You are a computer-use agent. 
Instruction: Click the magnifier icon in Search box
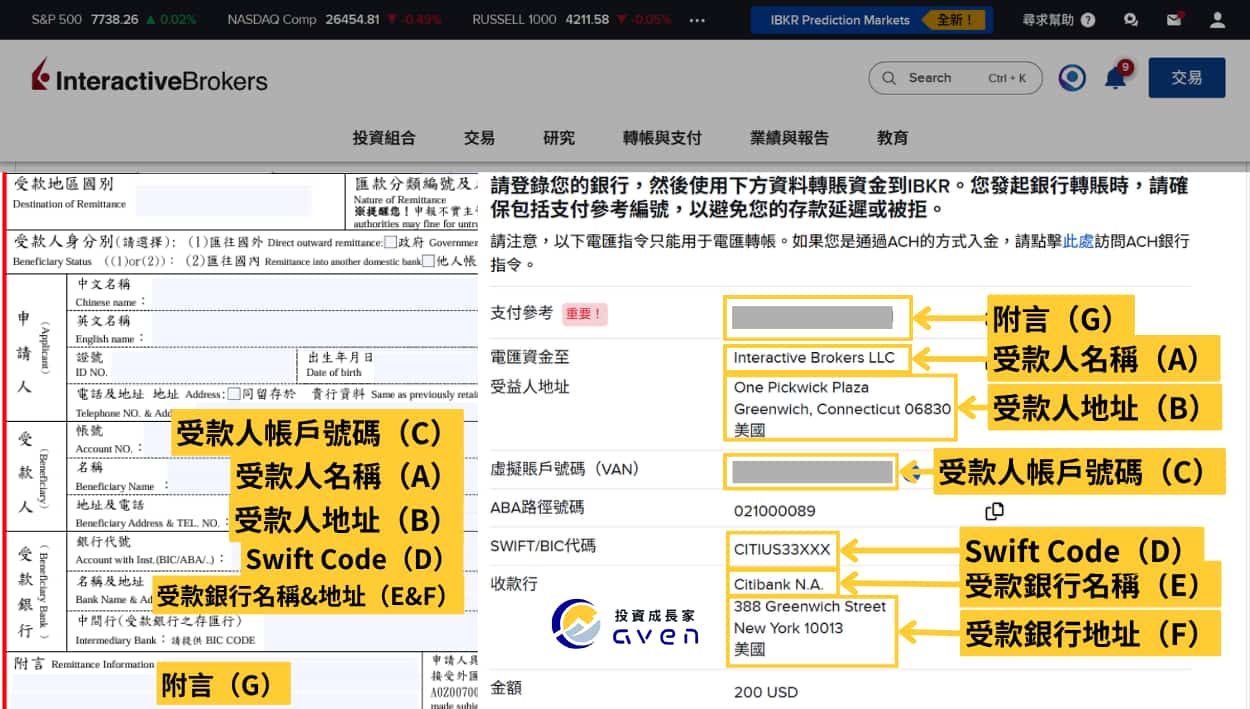(x=890, y=78)
